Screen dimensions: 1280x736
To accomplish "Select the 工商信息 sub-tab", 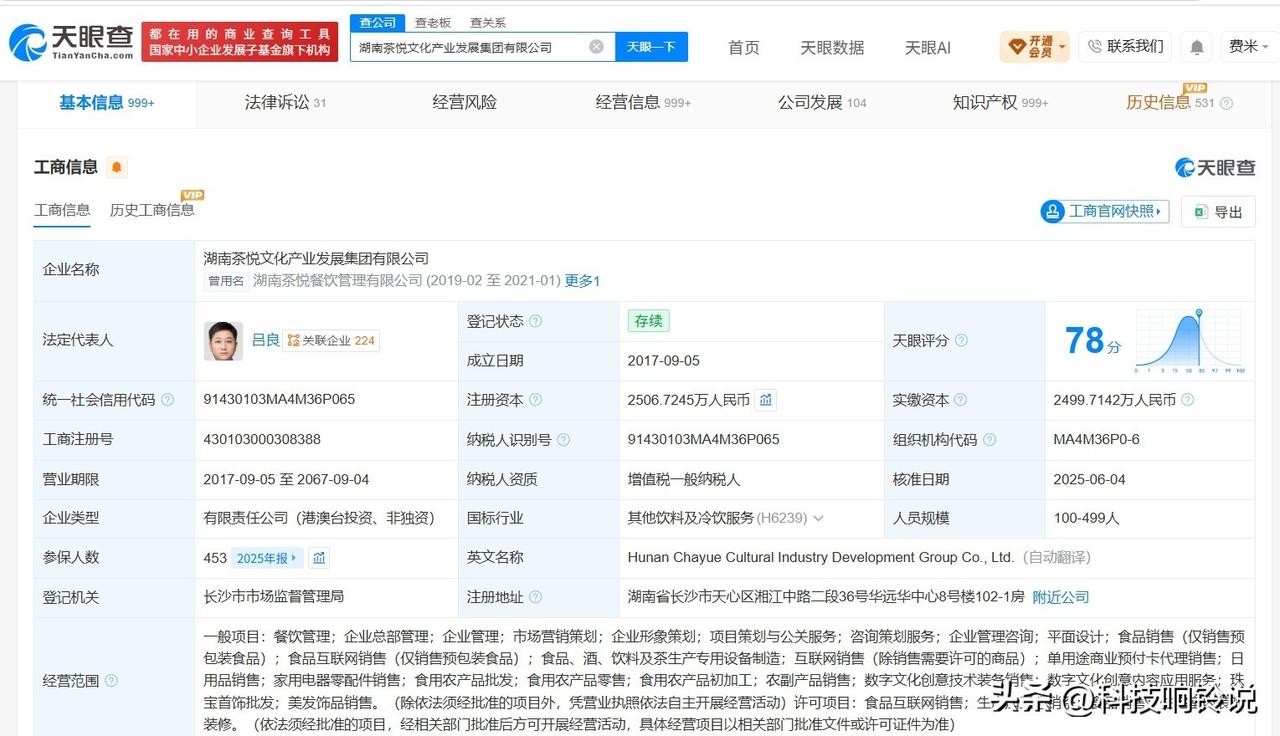I will (x=62, y=210).
